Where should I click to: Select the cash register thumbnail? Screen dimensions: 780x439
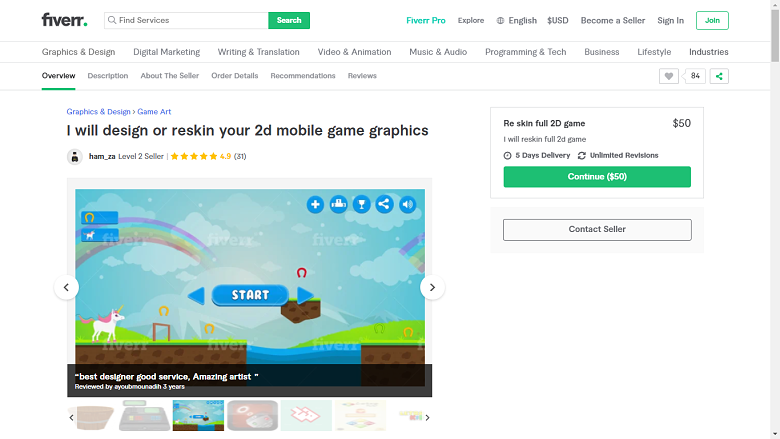click(x=144, y=416)
